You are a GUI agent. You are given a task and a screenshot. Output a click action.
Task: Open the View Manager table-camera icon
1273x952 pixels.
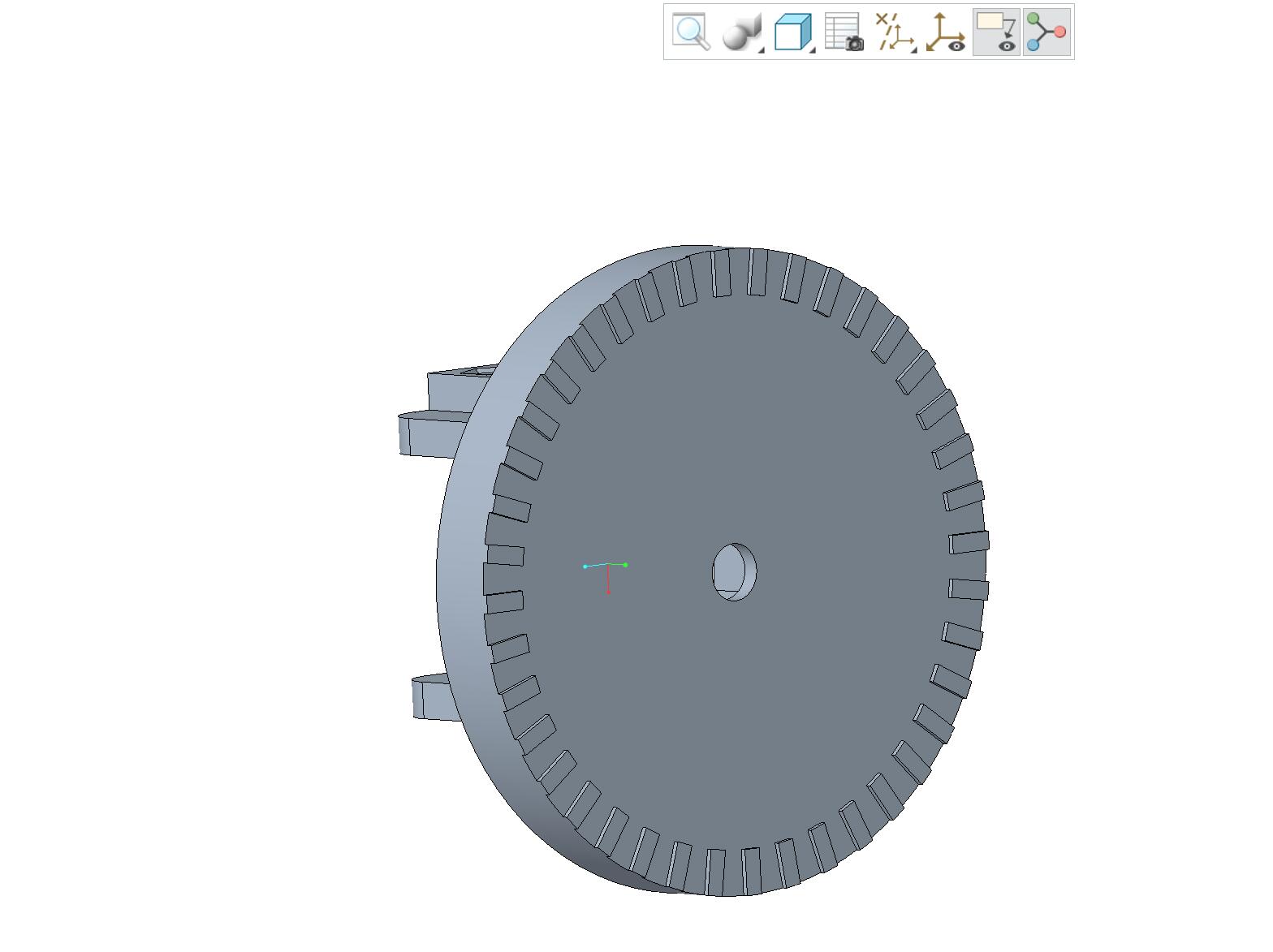pyautogui.click(x=844, y=32)
